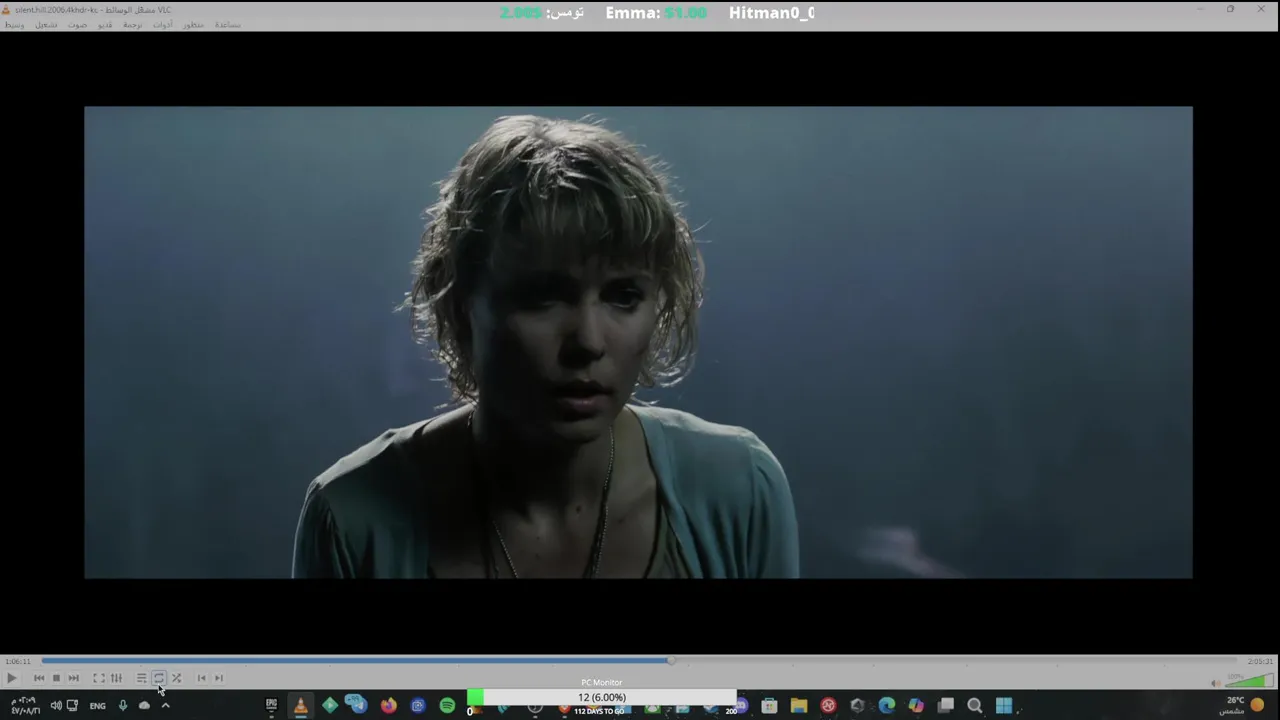Launch Firefox from the taskbar

click(388, 705)
